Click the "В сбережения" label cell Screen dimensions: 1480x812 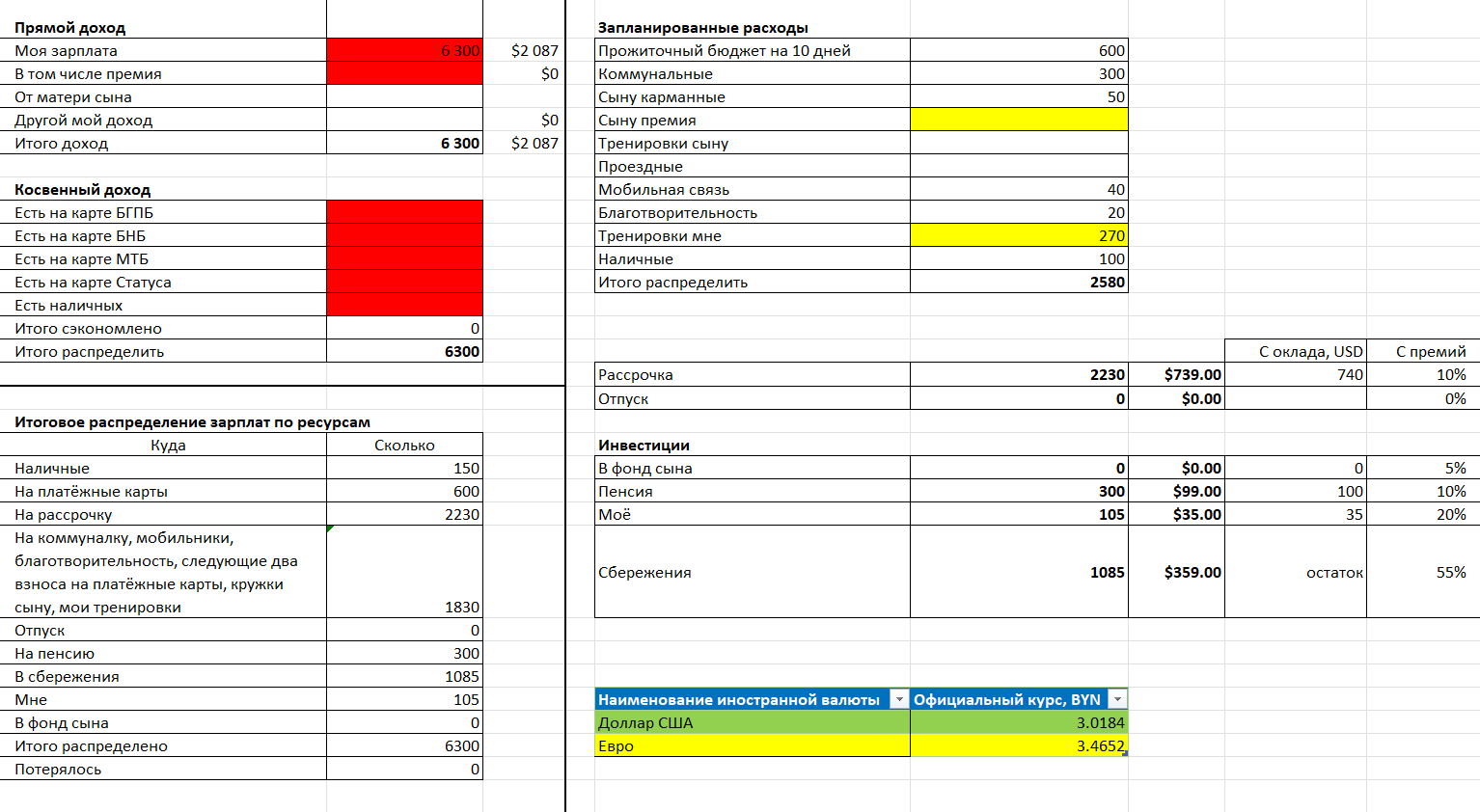pos(163,676)
